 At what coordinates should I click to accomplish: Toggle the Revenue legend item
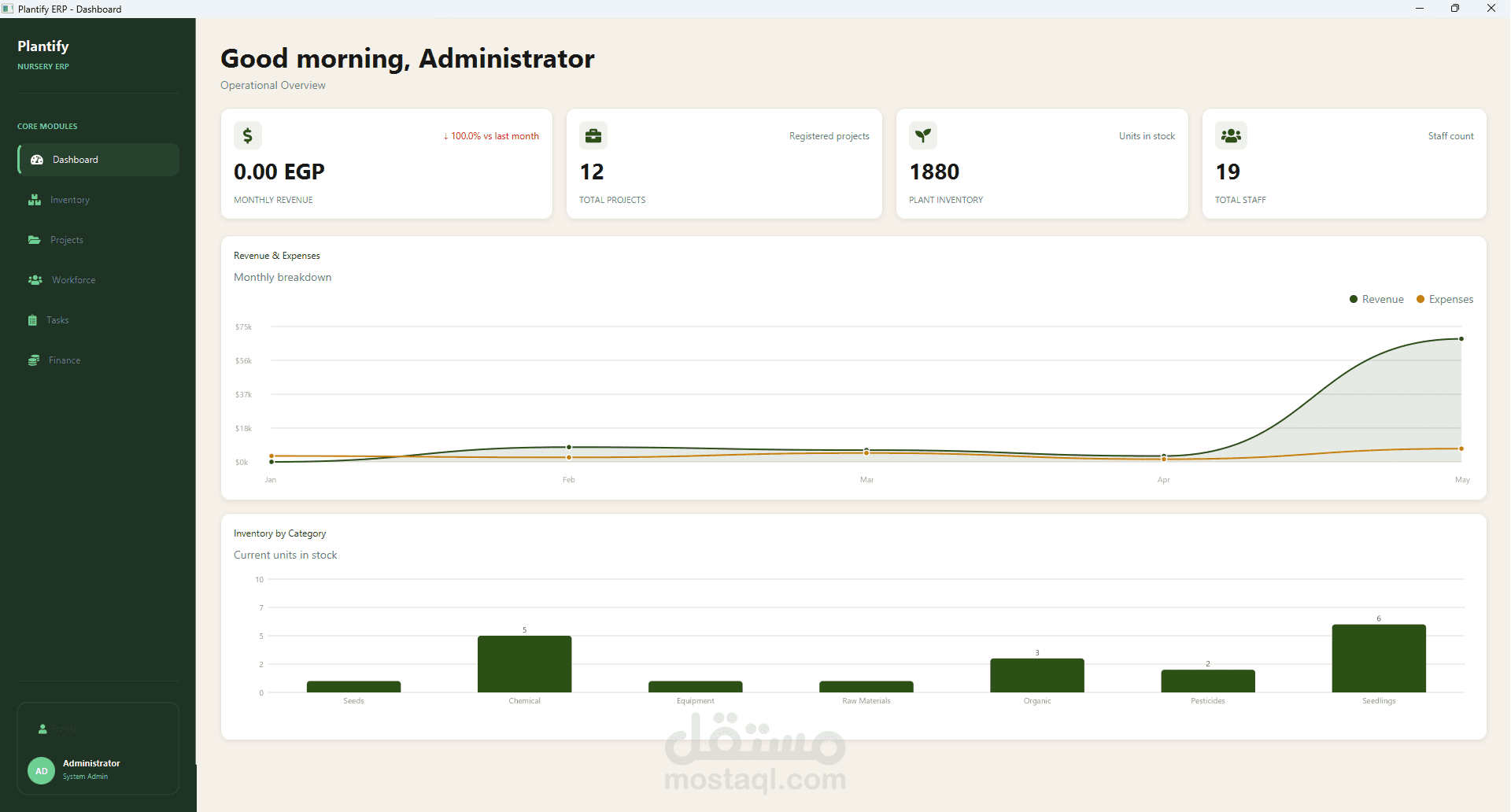coord(1376,299)
